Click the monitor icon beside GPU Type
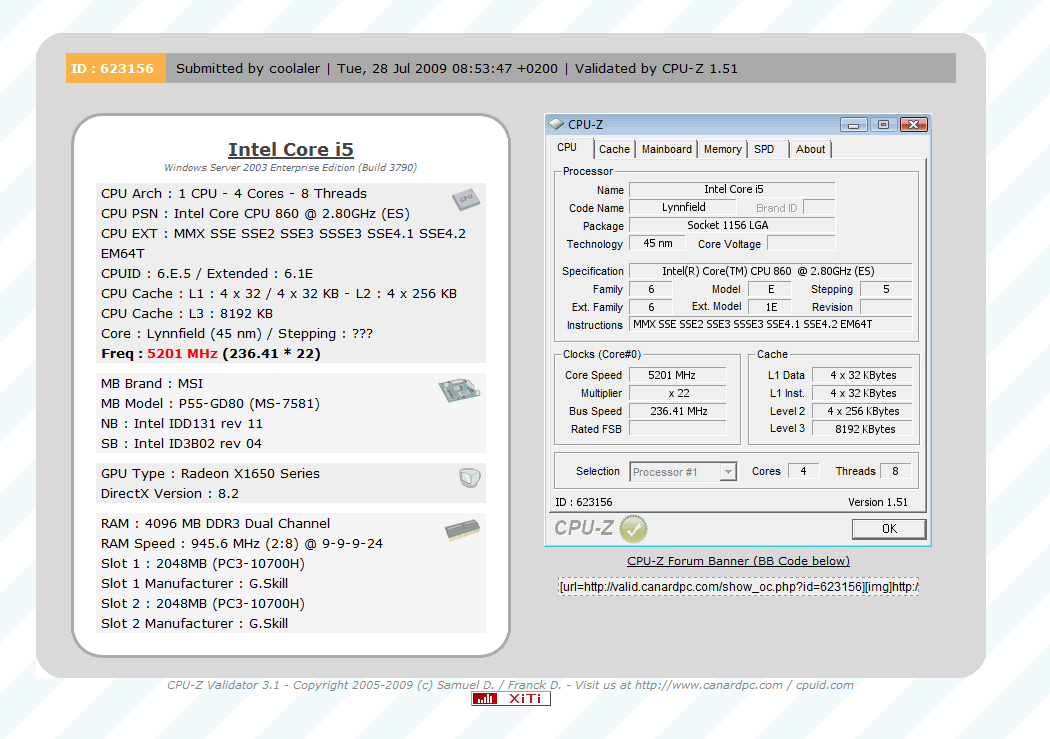 coord(469,477)
